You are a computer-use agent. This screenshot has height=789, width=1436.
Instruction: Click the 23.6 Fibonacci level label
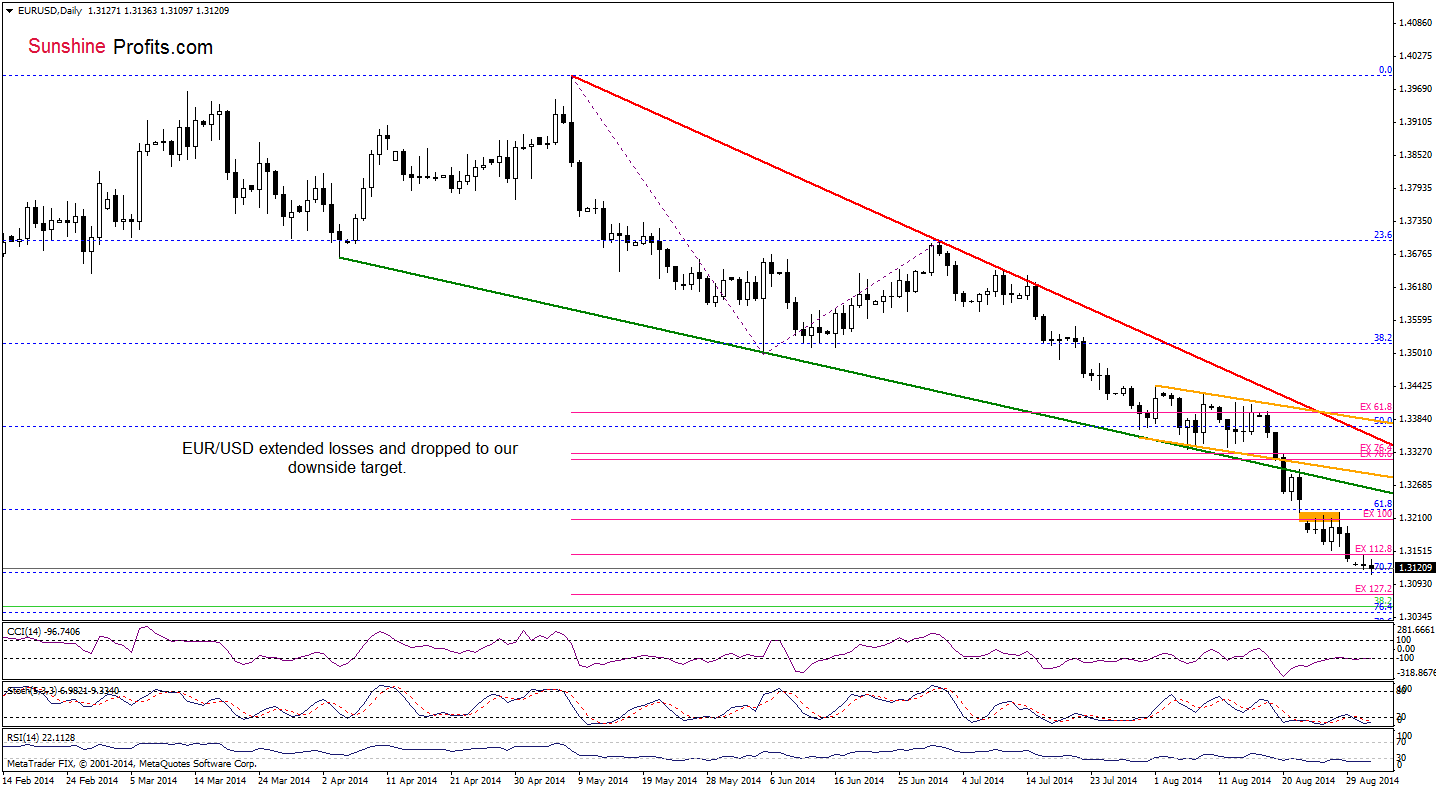pyautogui.click(x=1383, y=235)
